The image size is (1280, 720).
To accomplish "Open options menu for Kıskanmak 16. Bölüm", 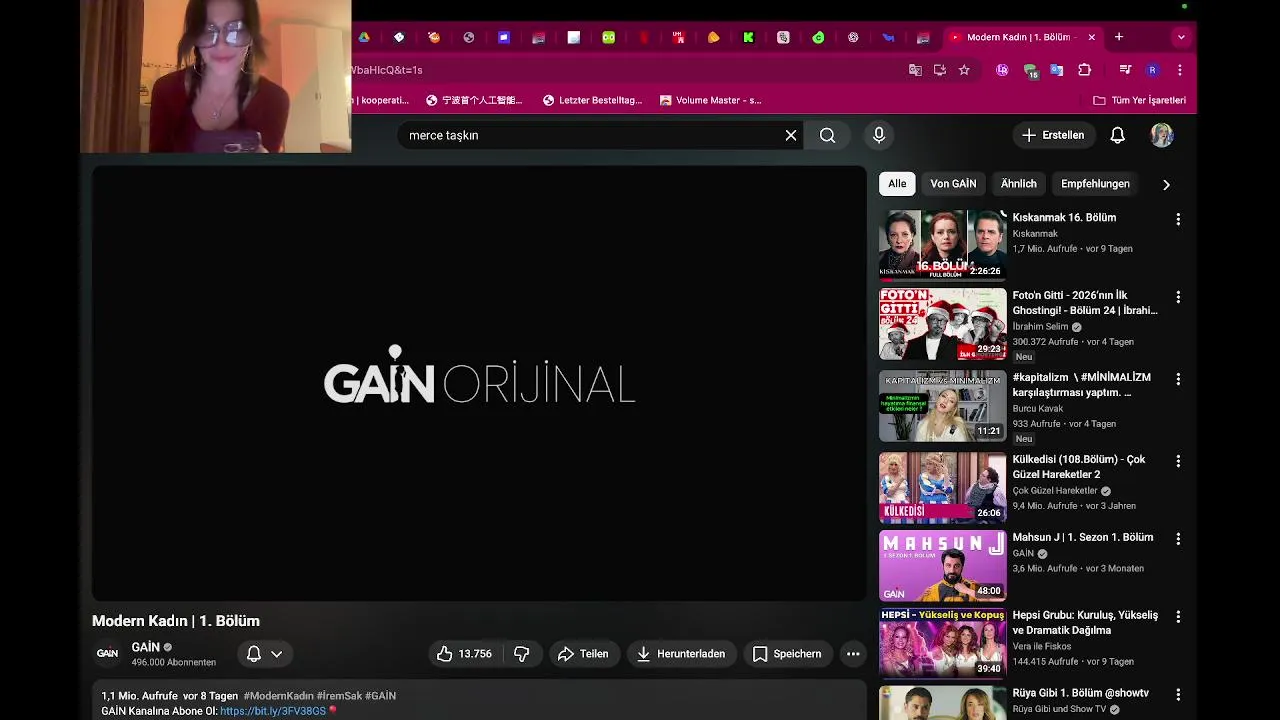I will (1178, 219).
